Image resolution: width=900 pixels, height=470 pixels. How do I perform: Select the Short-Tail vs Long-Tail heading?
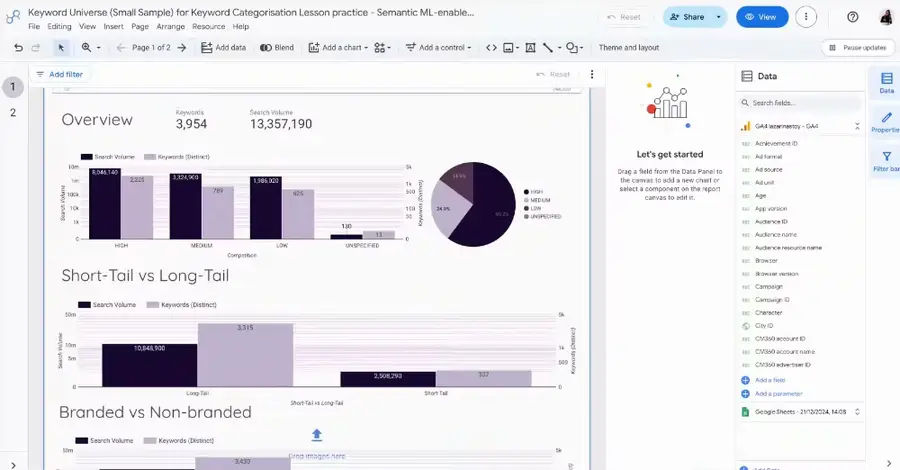coord(145,275)
